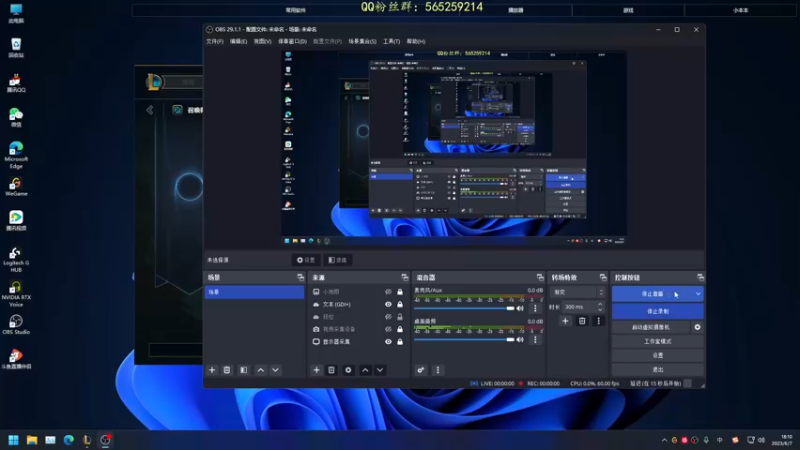Screen dimensions: 800x450
Task: Undock the Scene Transitions panel
Action: coord(603,277)
